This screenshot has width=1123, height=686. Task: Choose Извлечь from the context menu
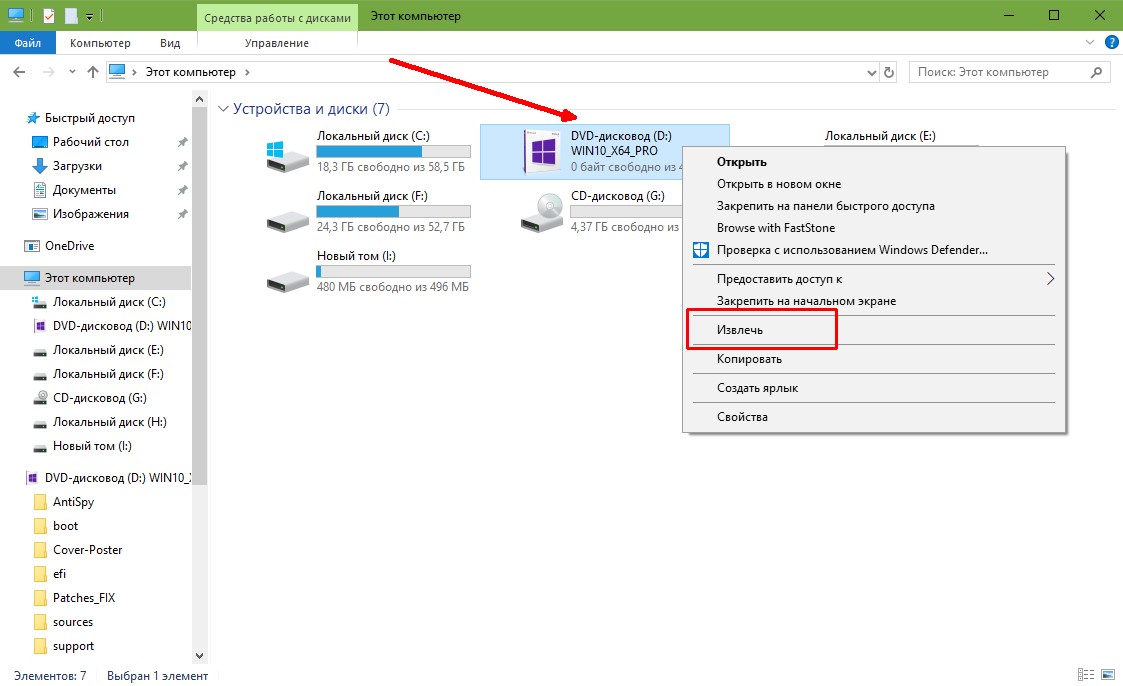[x=741, y=329]
